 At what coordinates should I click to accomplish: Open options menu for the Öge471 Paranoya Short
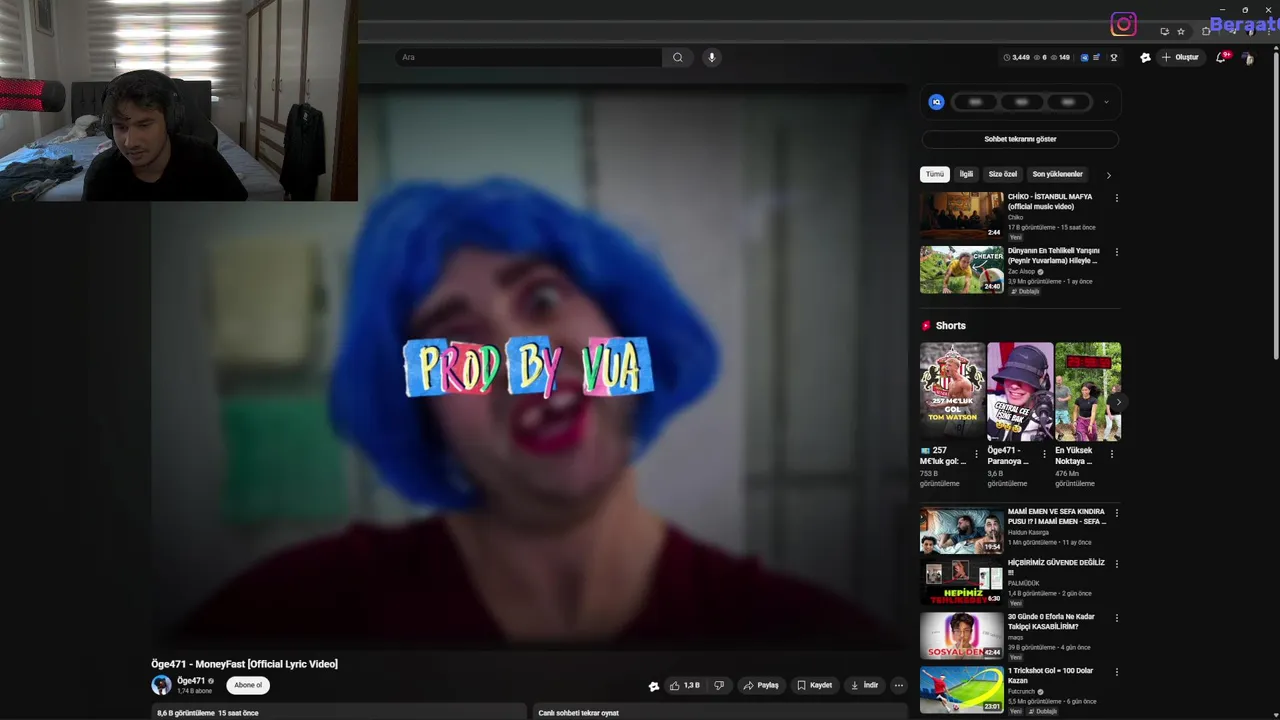pyautogui.click(x=1044, y=454)
